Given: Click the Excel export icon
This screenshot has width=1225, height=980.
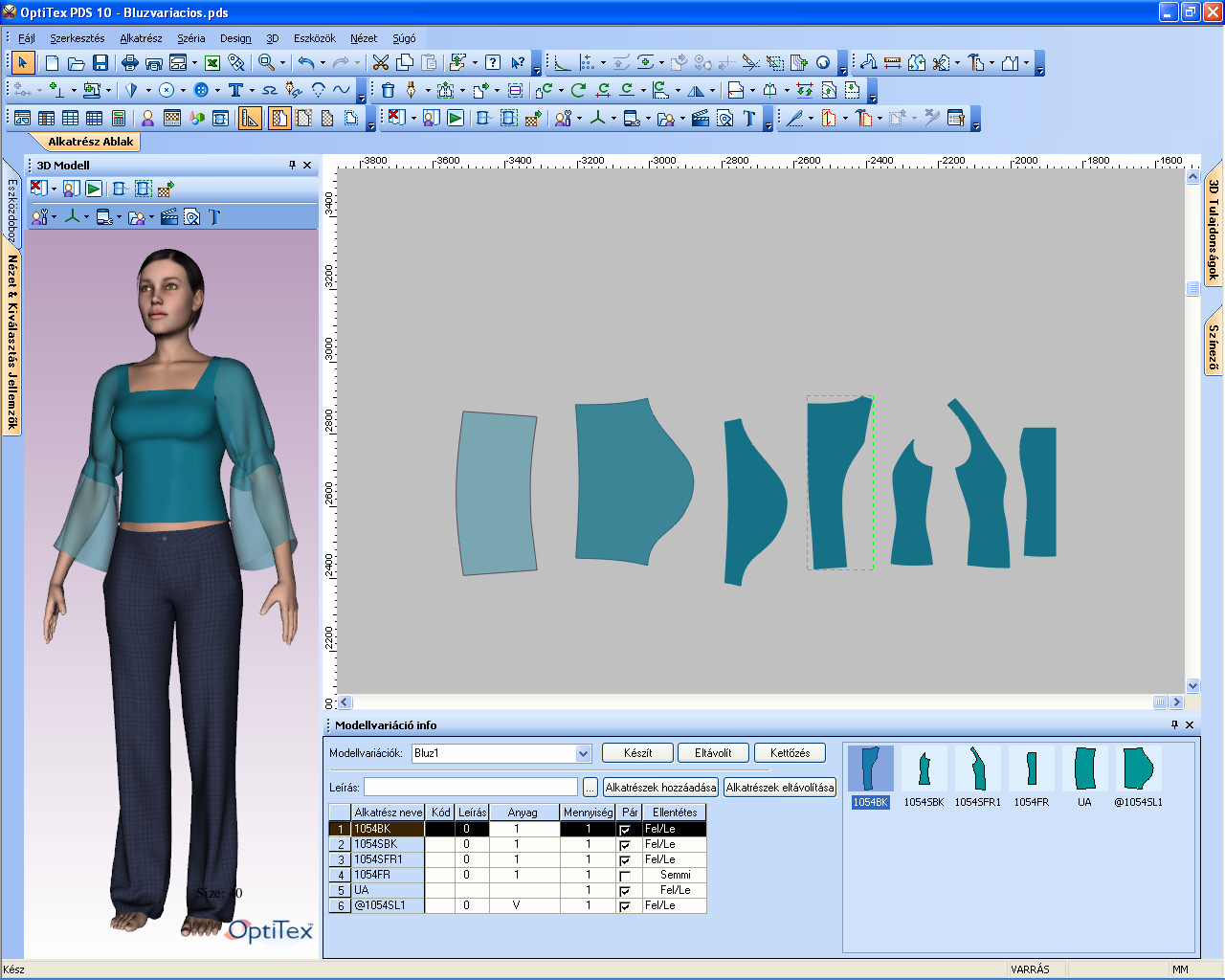Looking at the screenshot, I should coord(212,63).
